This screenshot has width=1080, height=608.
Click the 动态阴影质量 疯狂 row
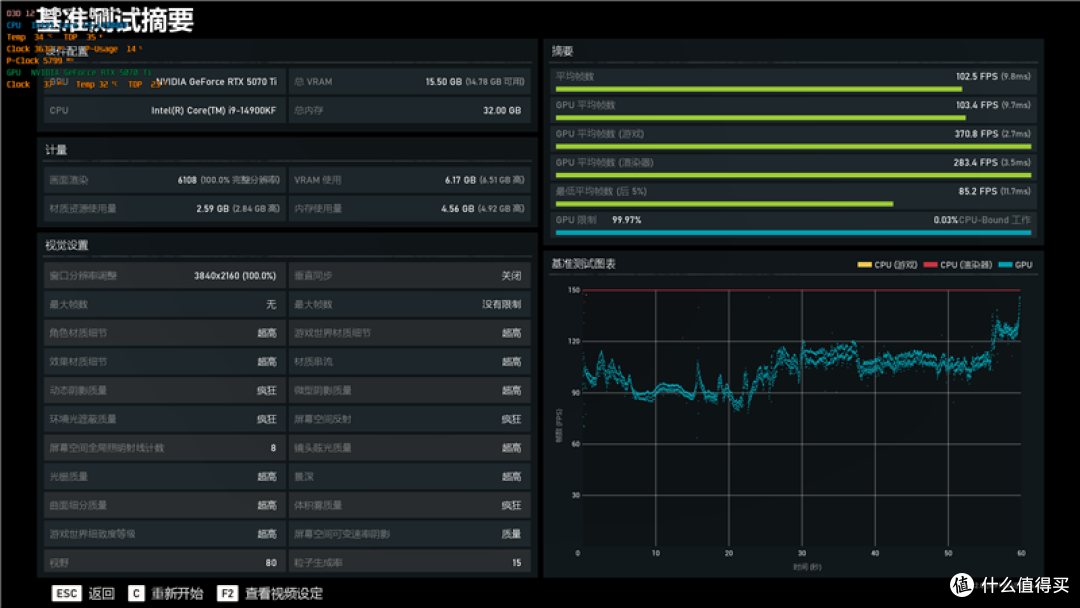click(x=164, y=390)
